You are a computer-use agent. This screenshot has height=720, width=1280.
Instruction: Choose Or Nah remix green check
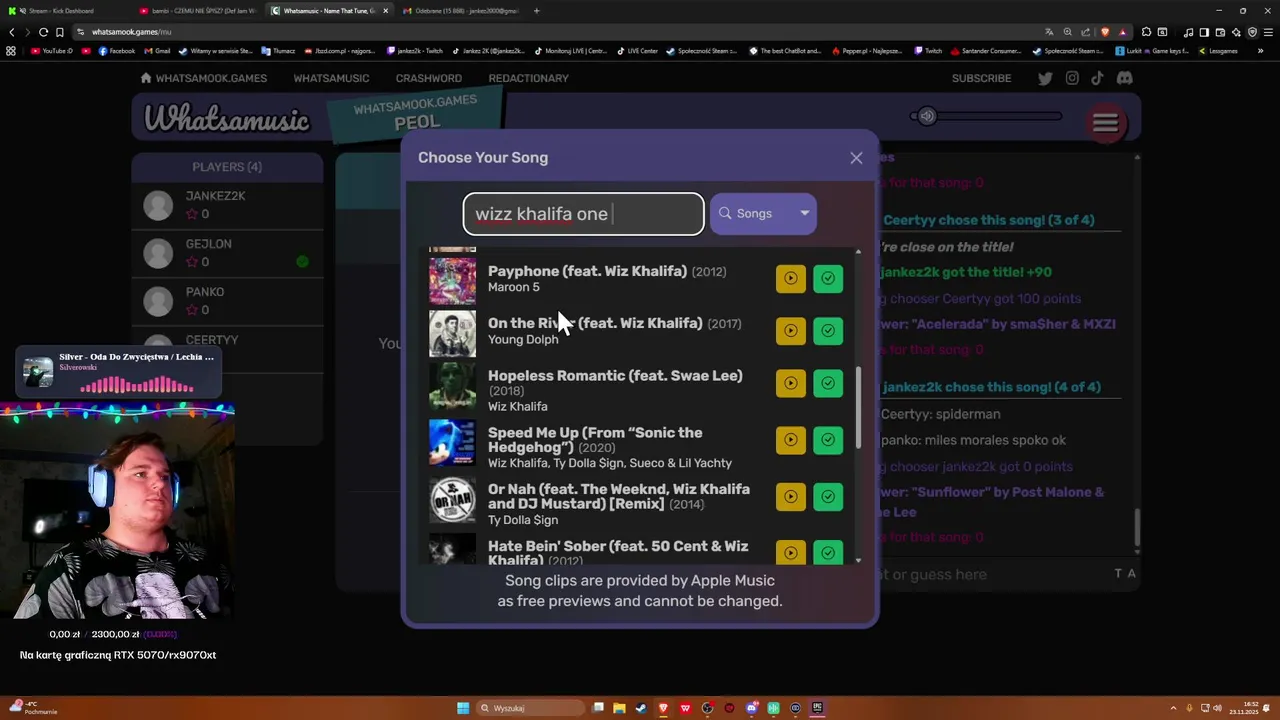pos(828,496)
